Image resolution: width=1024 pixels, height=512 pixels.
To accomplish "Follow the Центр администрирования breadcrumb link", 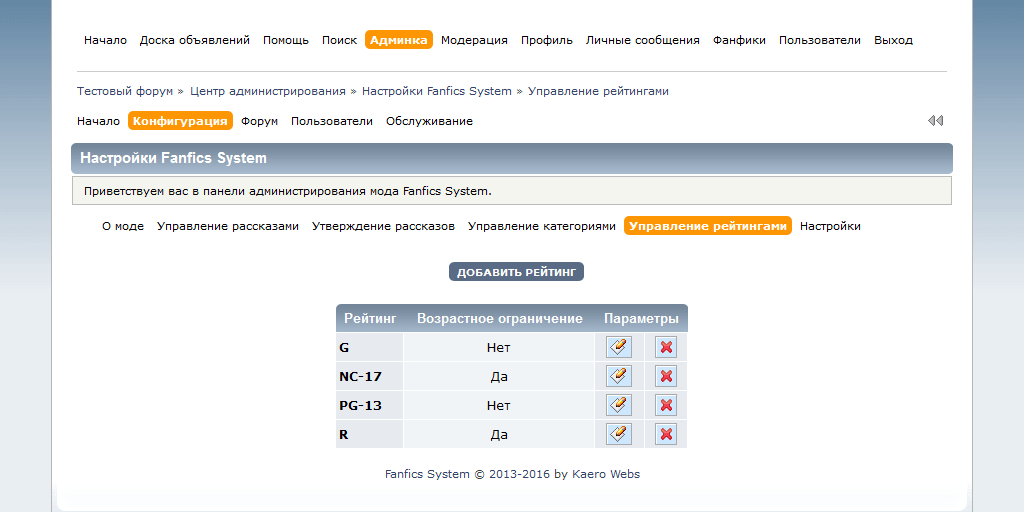I will [x=267, y=91].
